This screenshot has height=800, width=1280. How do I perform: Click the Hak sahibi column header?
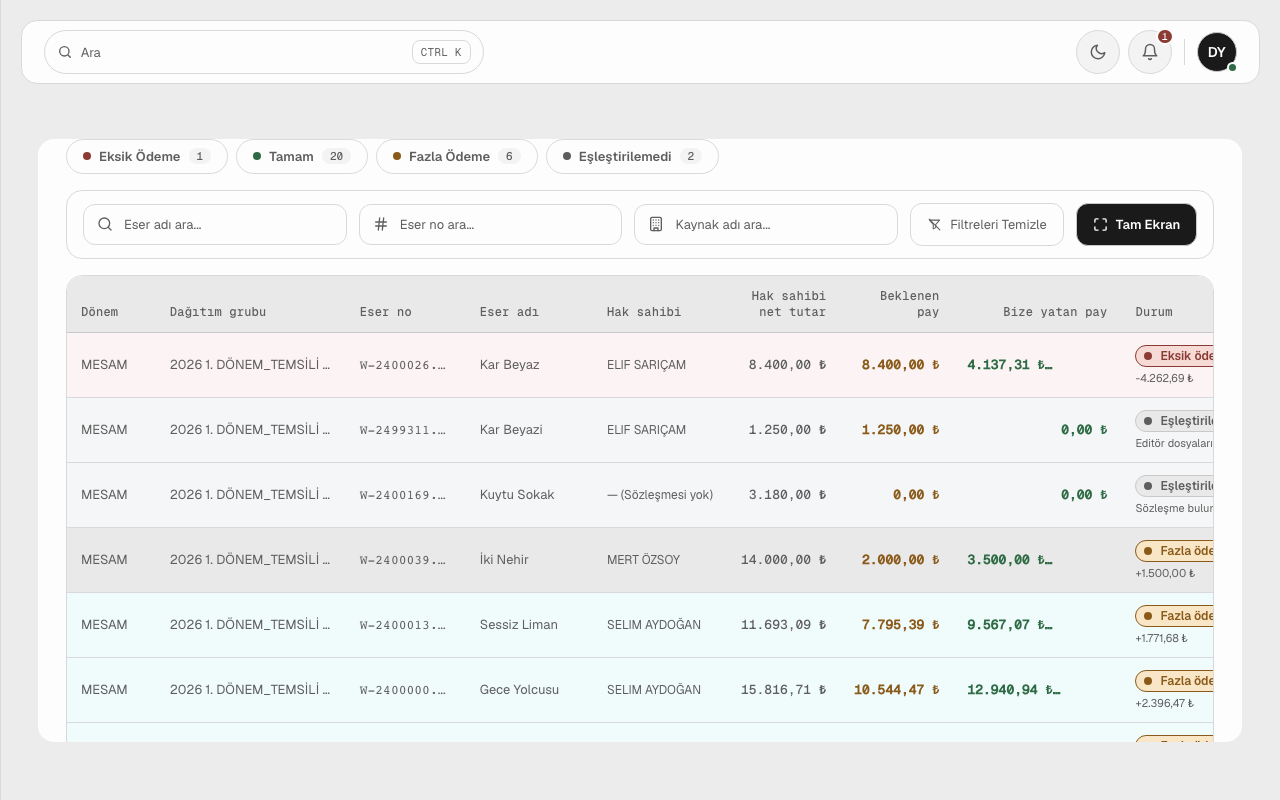pyautogui.click(x=644, y=312)
